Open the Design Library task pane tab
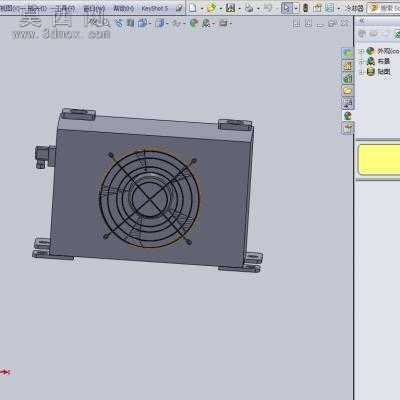This screenshot has height=400, width=400. [348, 66]
